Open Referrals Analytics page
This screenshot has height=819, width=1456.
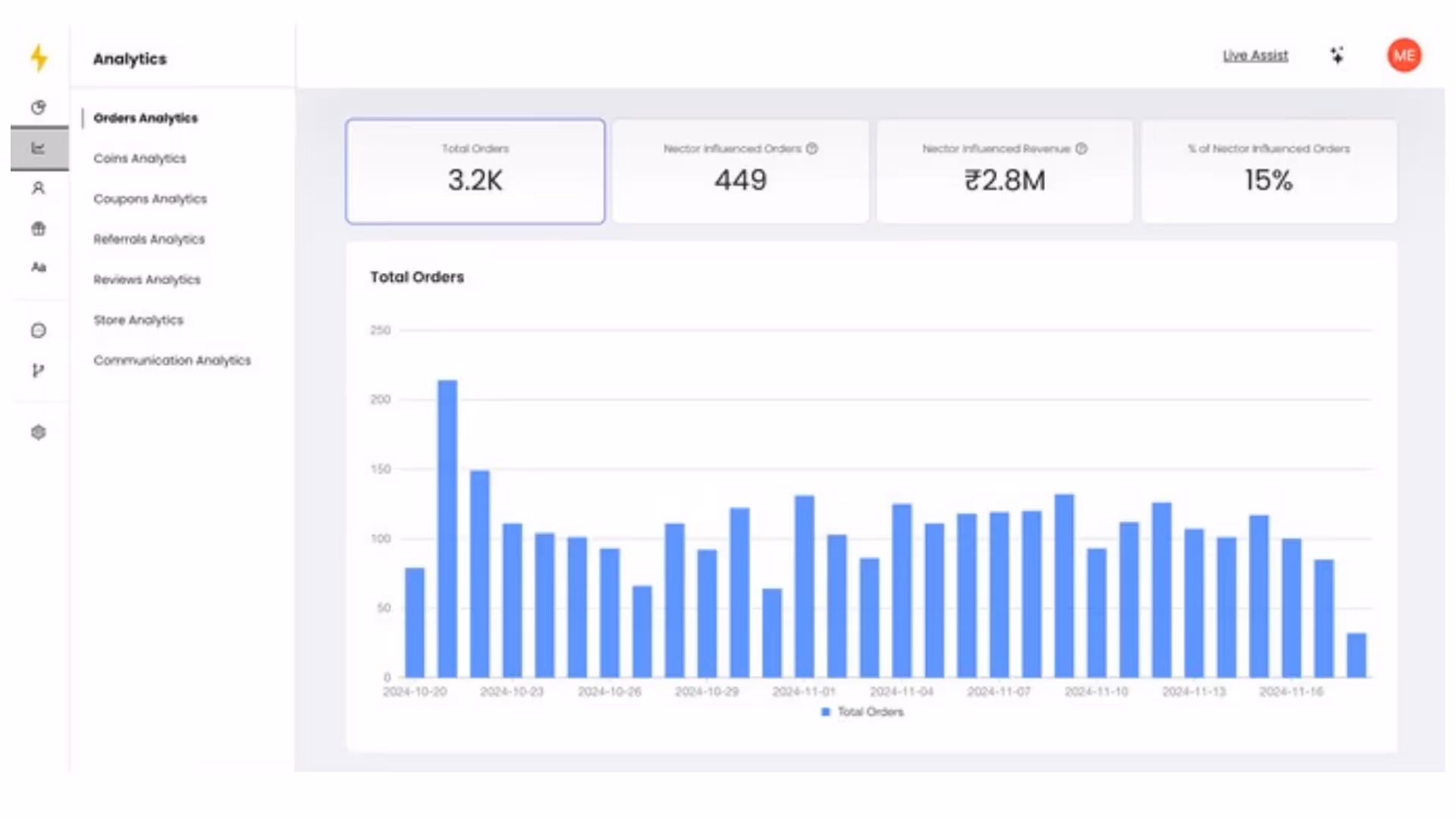[149, 239]
